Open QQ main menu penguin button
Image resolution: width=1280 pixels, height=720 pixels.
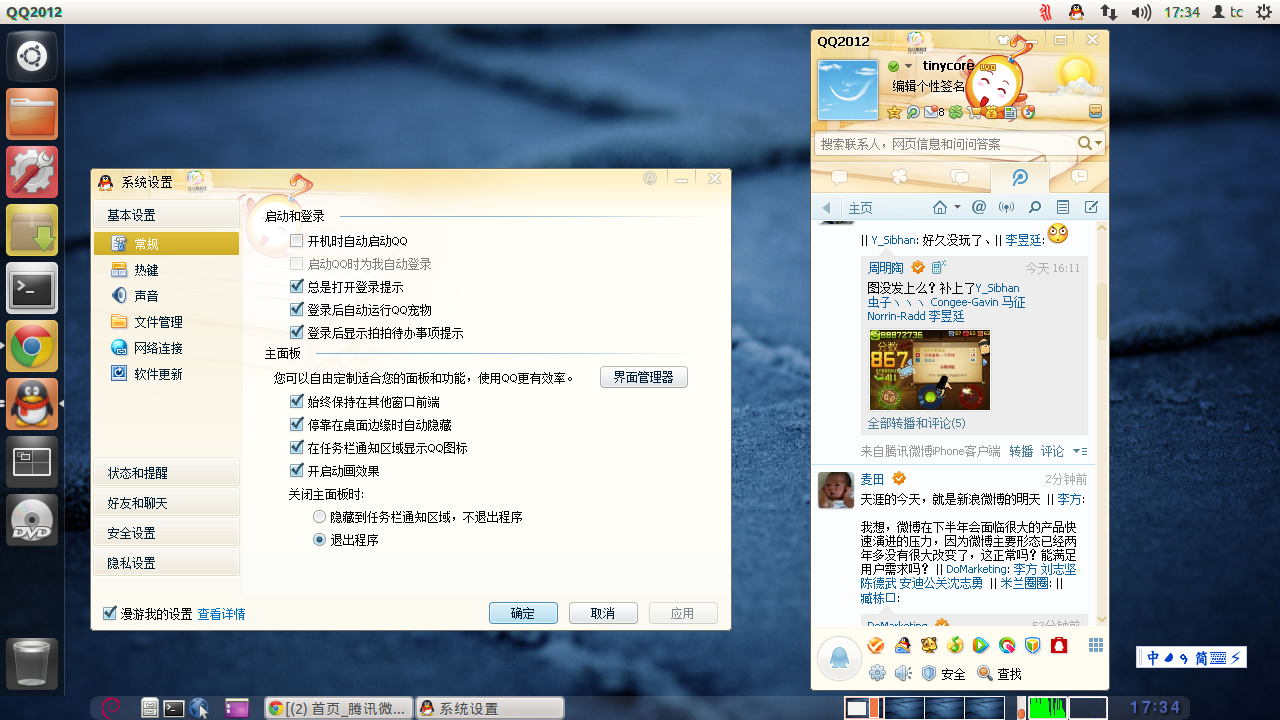click(x=839, y=658)
